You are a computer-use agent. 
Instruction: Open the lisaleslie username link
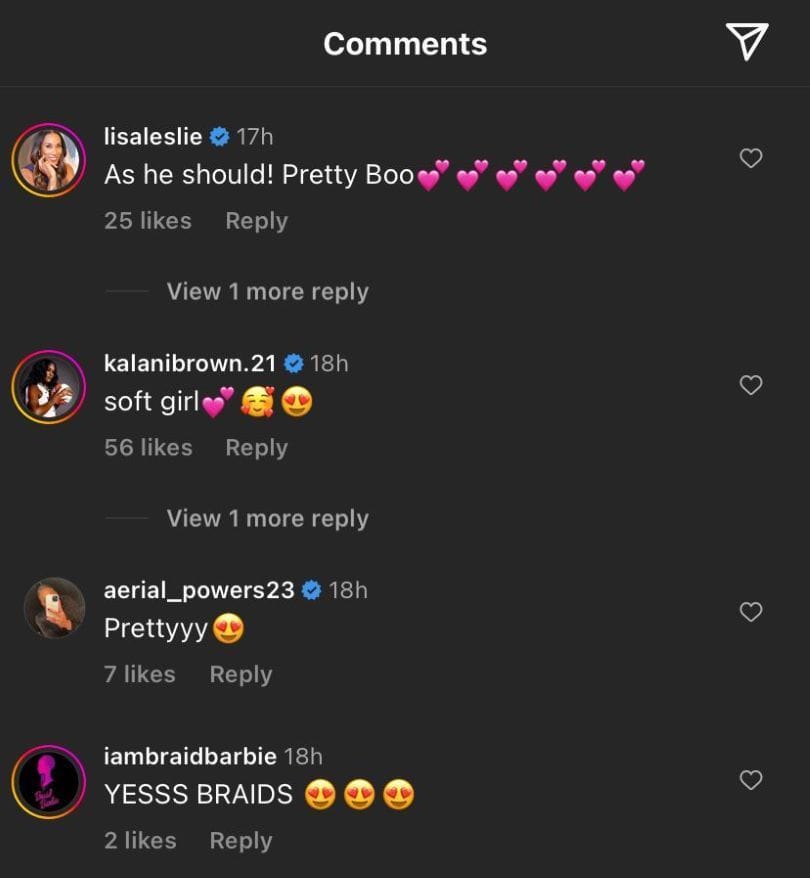coord(153,136)
